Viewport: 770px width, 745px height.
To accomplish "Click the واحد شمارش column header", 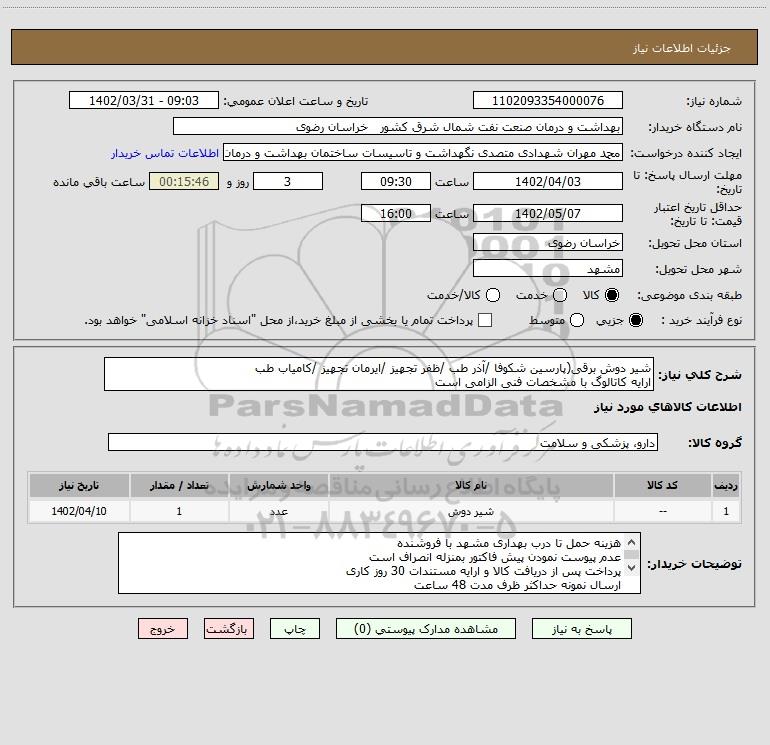I will (278, 485).
